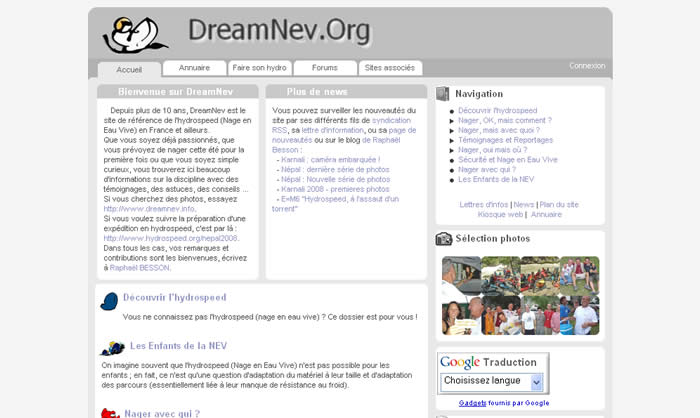Open the Sécurité et Nage en Eau Vive link
The height and width of the screenshot is (418, 700).
click(507, 160)
